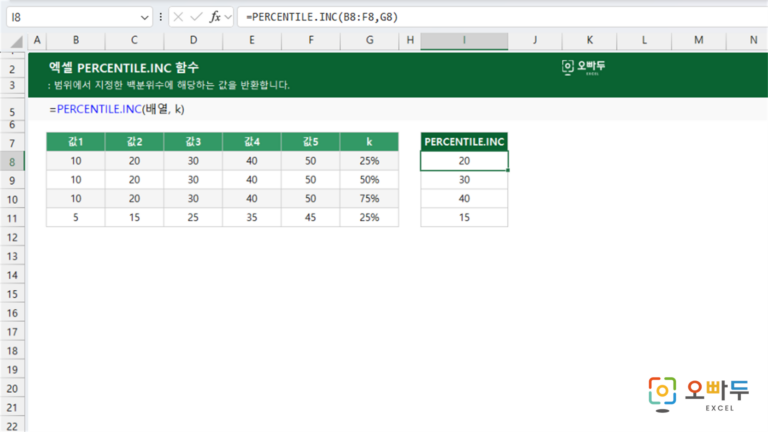Select column I header
The height and width of the screenshot is (432, 768).
(x=464, y=41)
